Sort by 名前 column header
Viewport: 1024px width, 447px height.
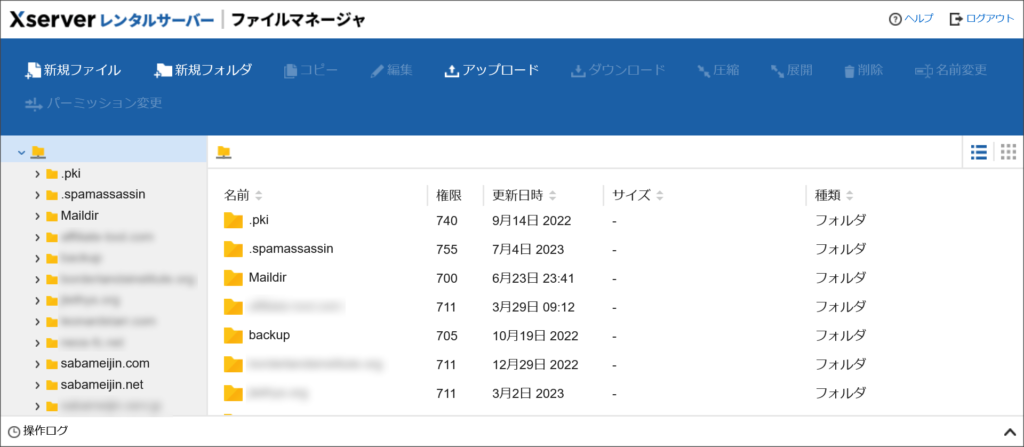coord(243,195)
